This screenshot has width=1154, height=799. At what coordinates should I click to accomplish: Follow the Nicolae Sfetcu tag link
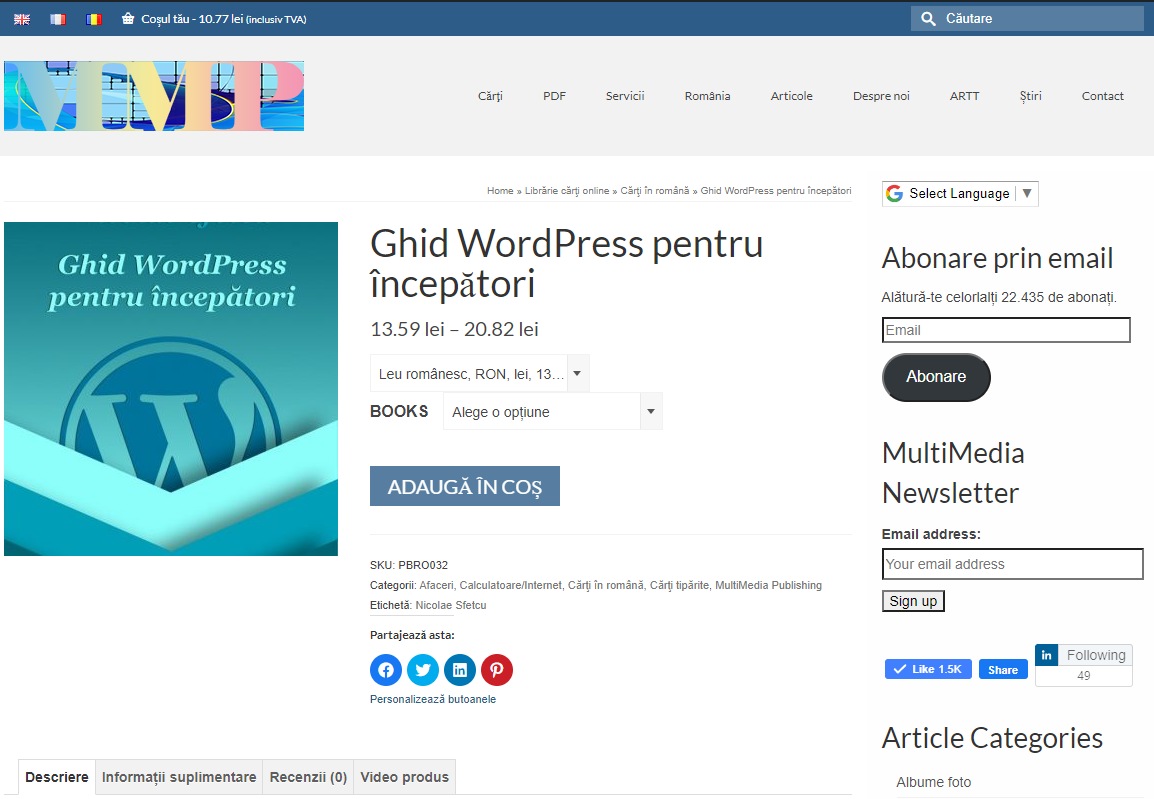click(x=451, y=606)
